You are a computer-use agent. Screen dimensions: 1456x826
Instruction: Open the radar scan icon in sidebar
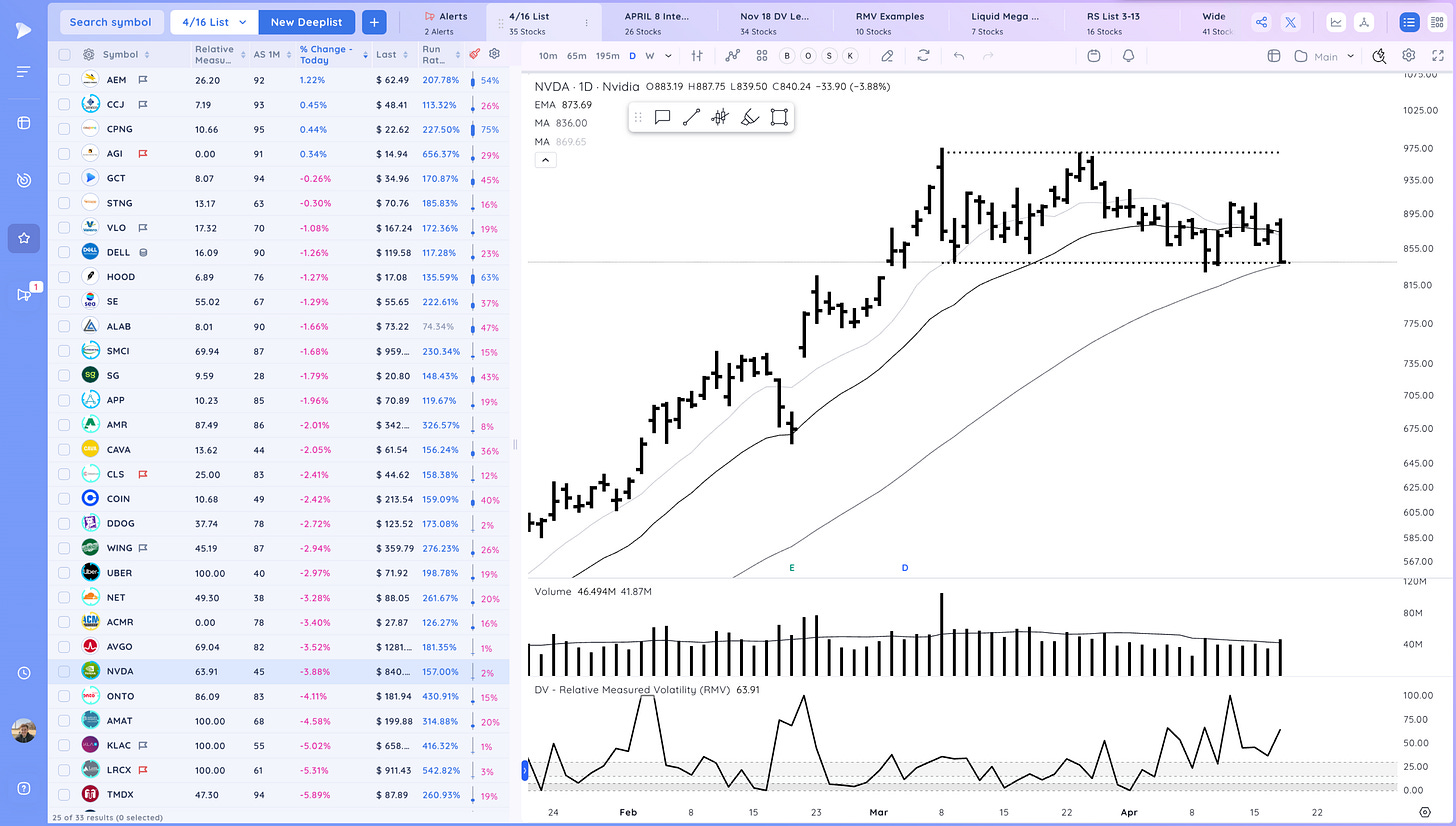(23, 180)
